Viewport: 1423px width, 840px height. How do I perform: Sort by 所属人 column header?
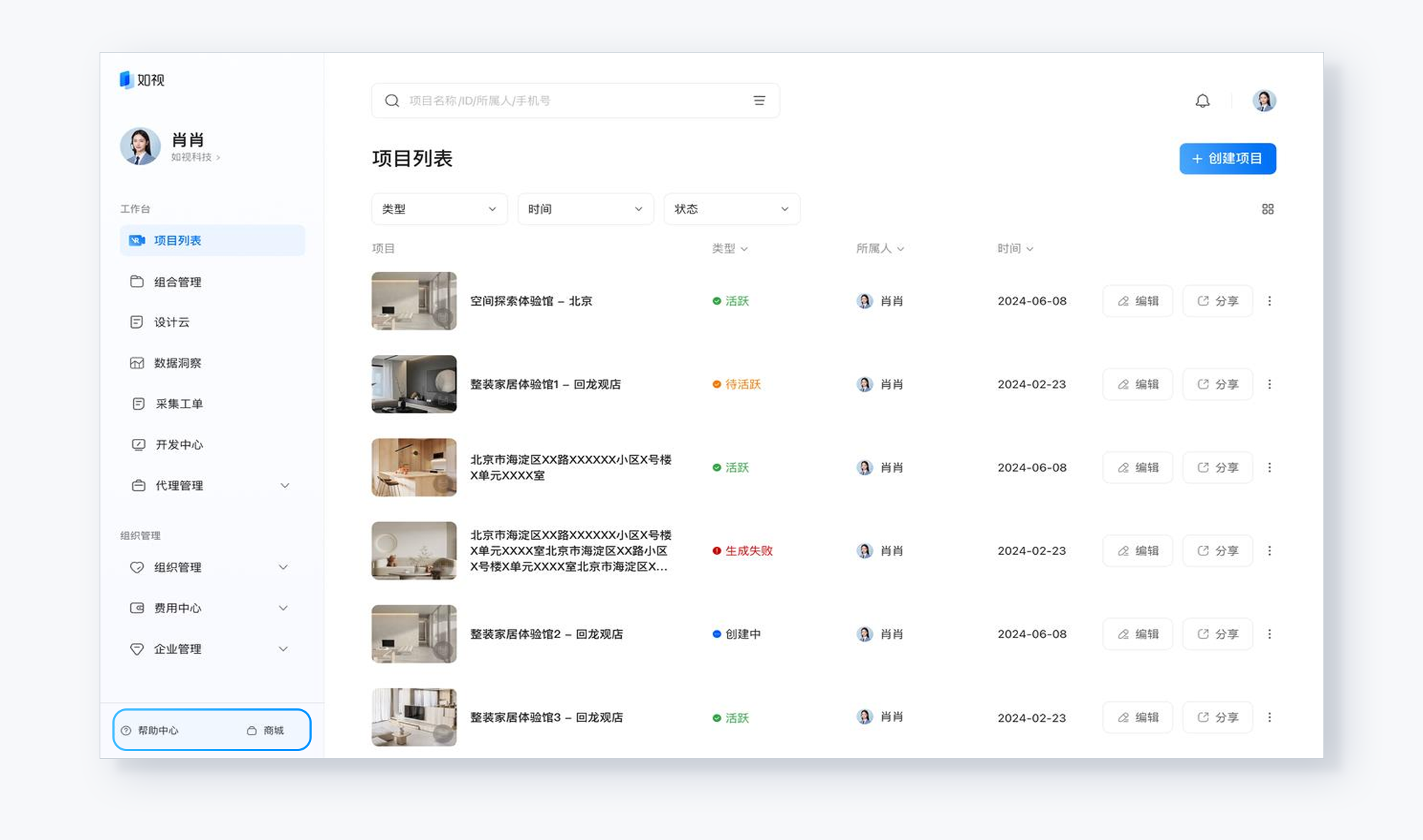[880, 248]
